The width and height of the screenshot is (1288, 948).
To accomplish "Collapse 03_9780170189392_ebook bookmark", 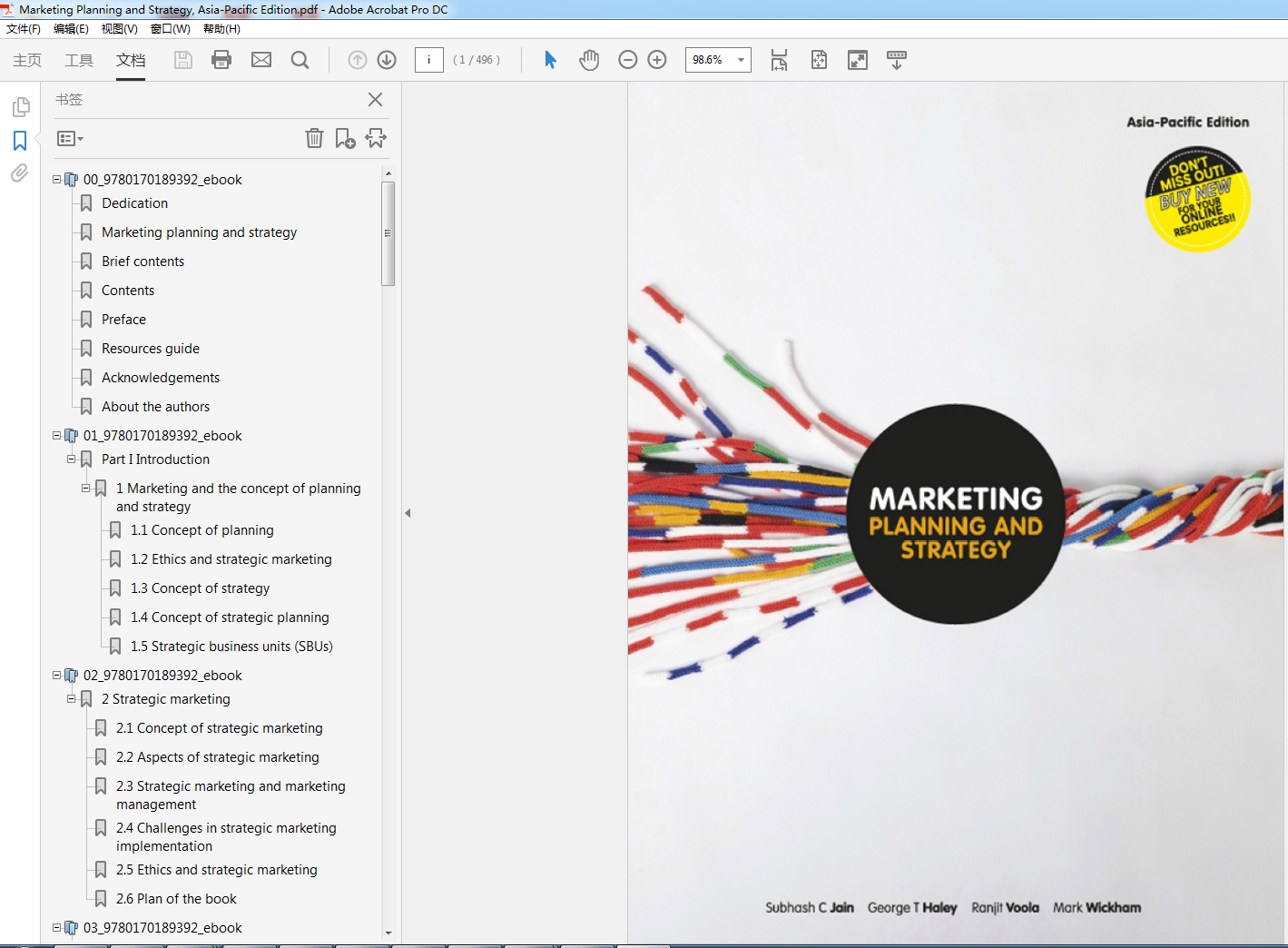I will point(57,928).
